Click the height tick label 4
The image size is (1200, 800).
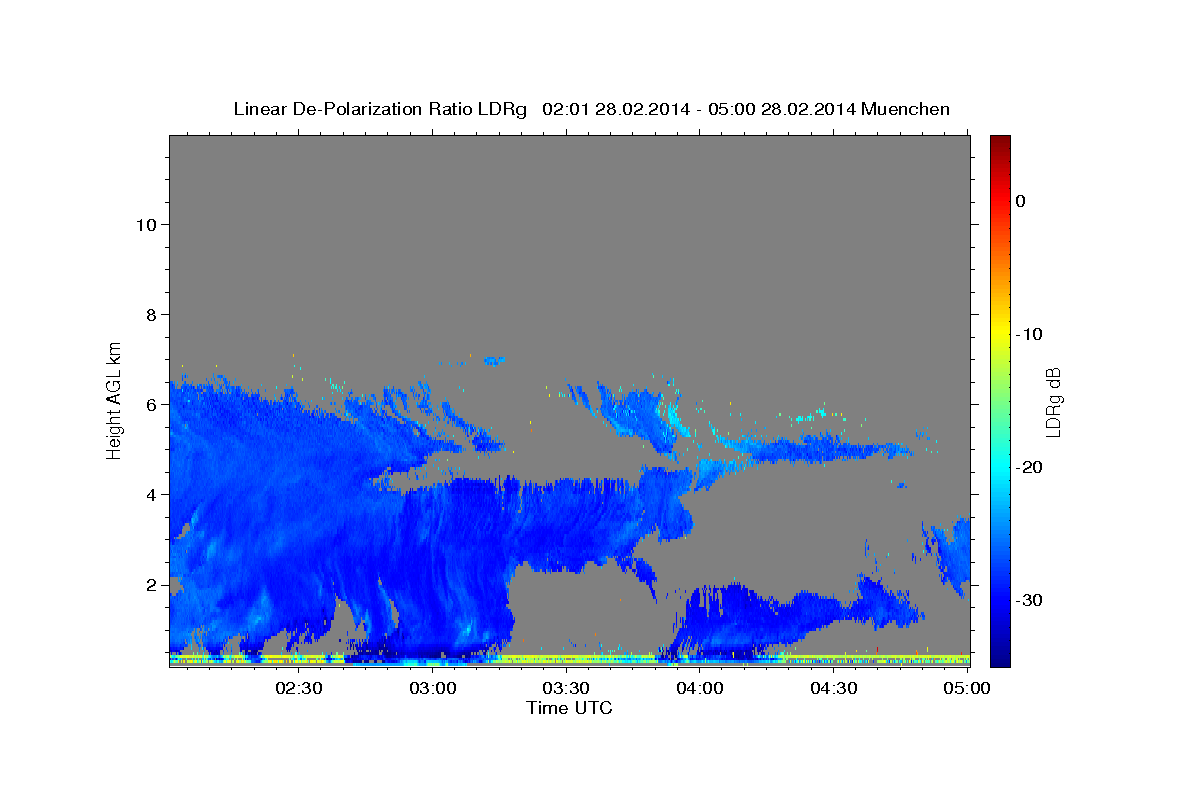point(152,495)
